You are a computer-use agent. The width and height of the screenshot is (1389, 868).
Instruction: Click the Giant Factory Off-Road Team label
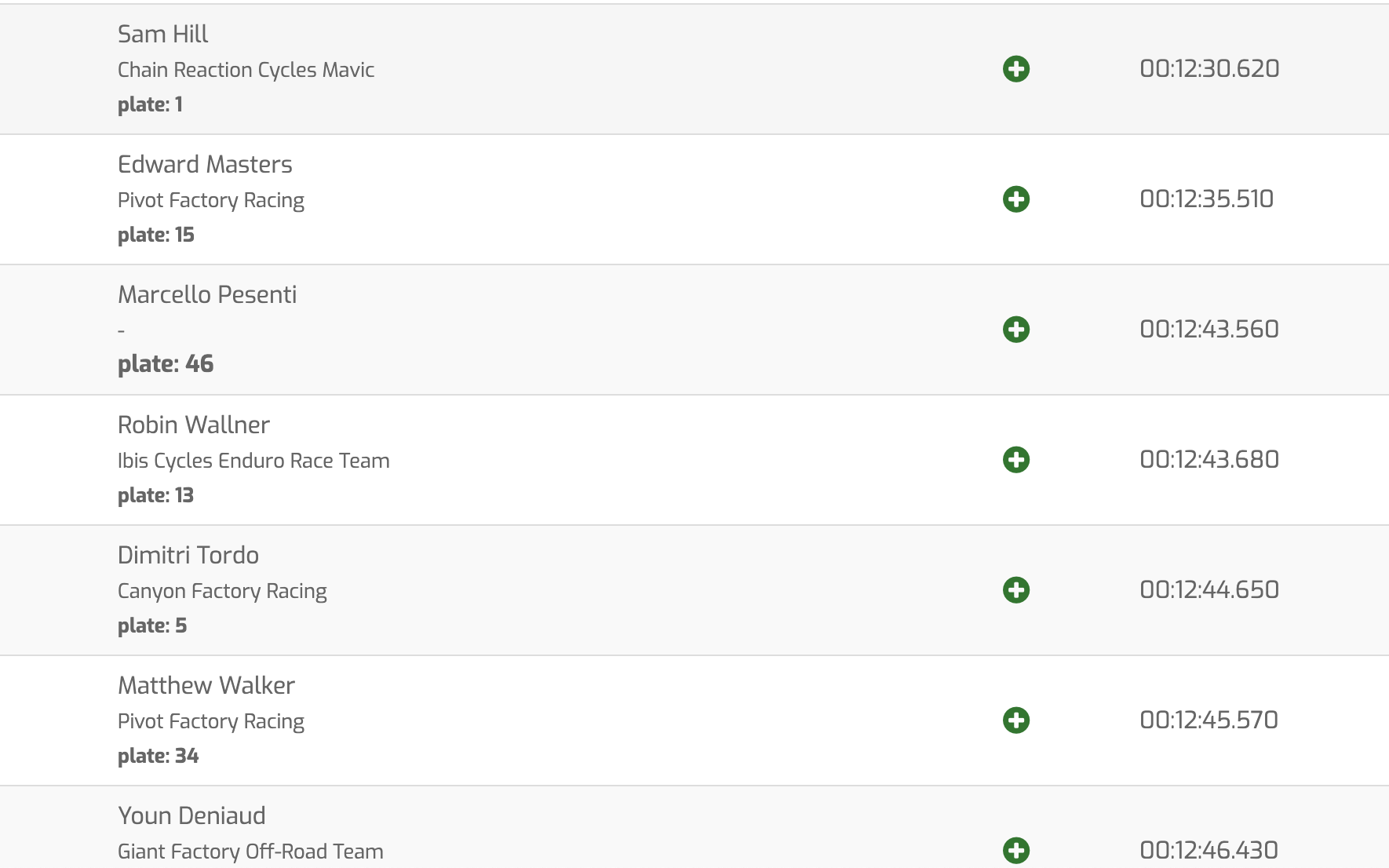(x=250, y=852)
